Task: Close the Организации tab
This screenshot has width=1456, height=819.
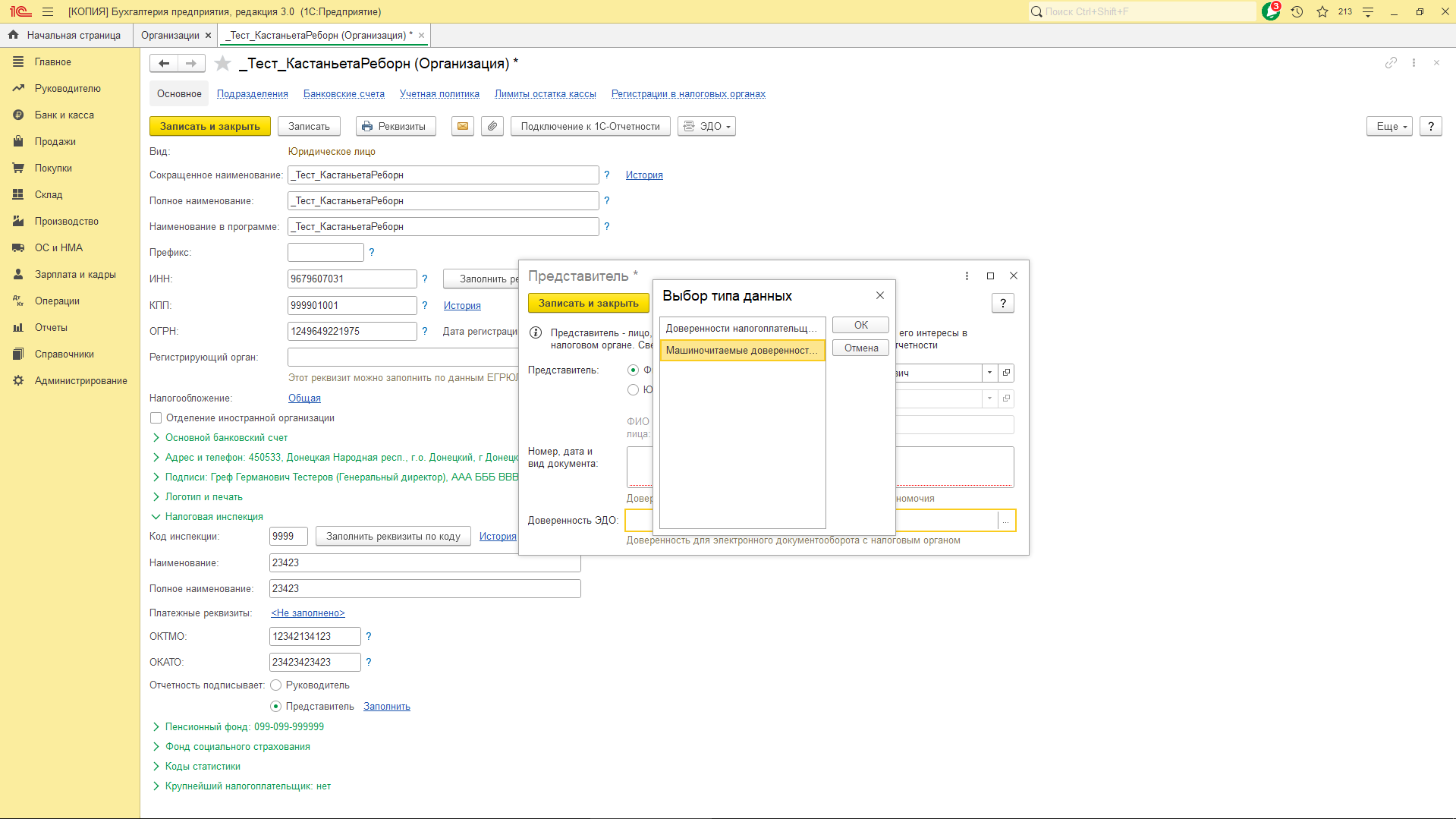Action: click(x=208, y=35)
